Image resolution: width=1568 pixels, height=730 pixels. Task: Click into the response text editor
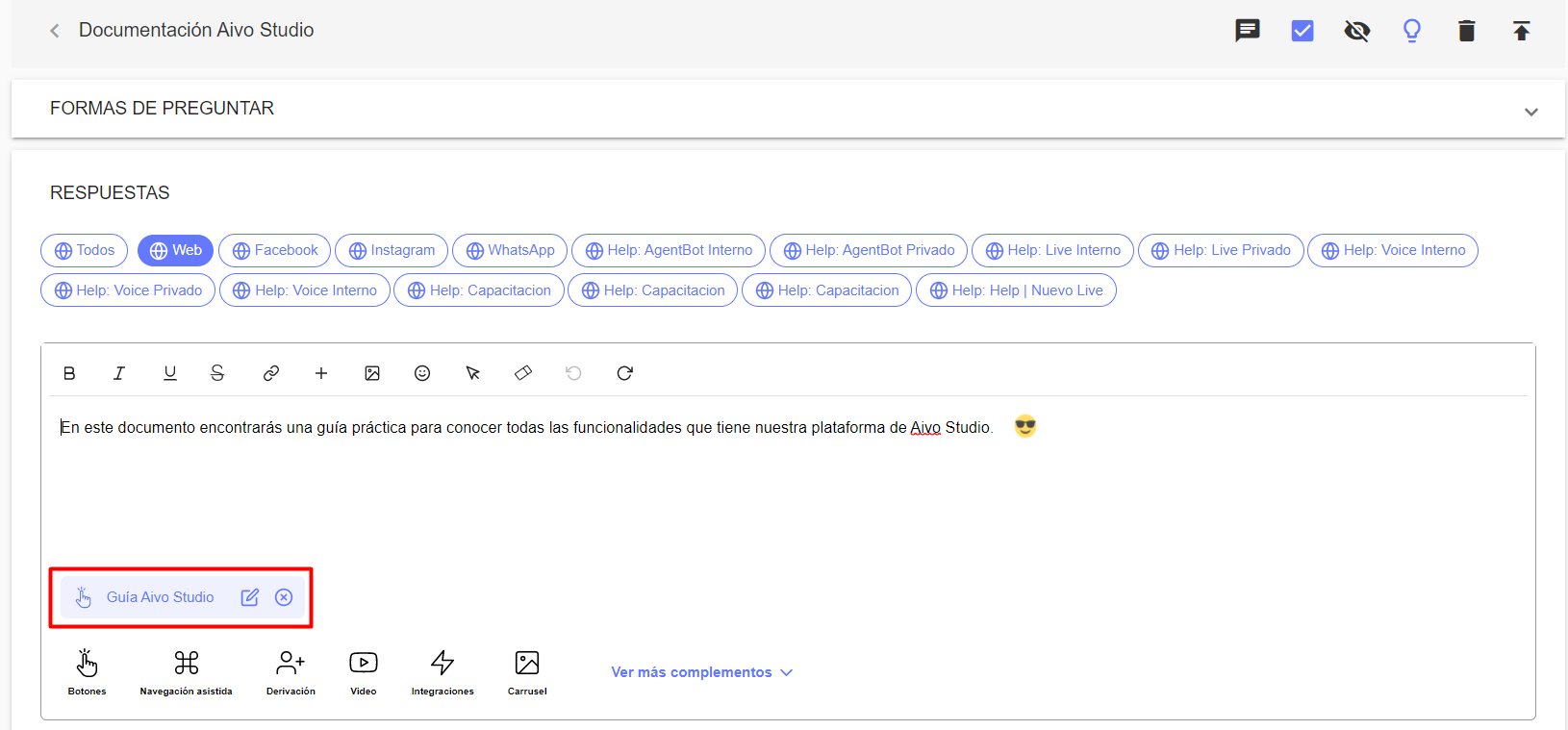tap(789, 481)
